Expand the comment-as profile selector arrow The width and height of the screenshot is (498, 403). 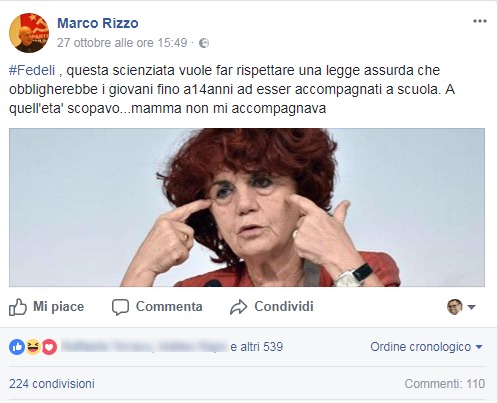pos(471,307)
